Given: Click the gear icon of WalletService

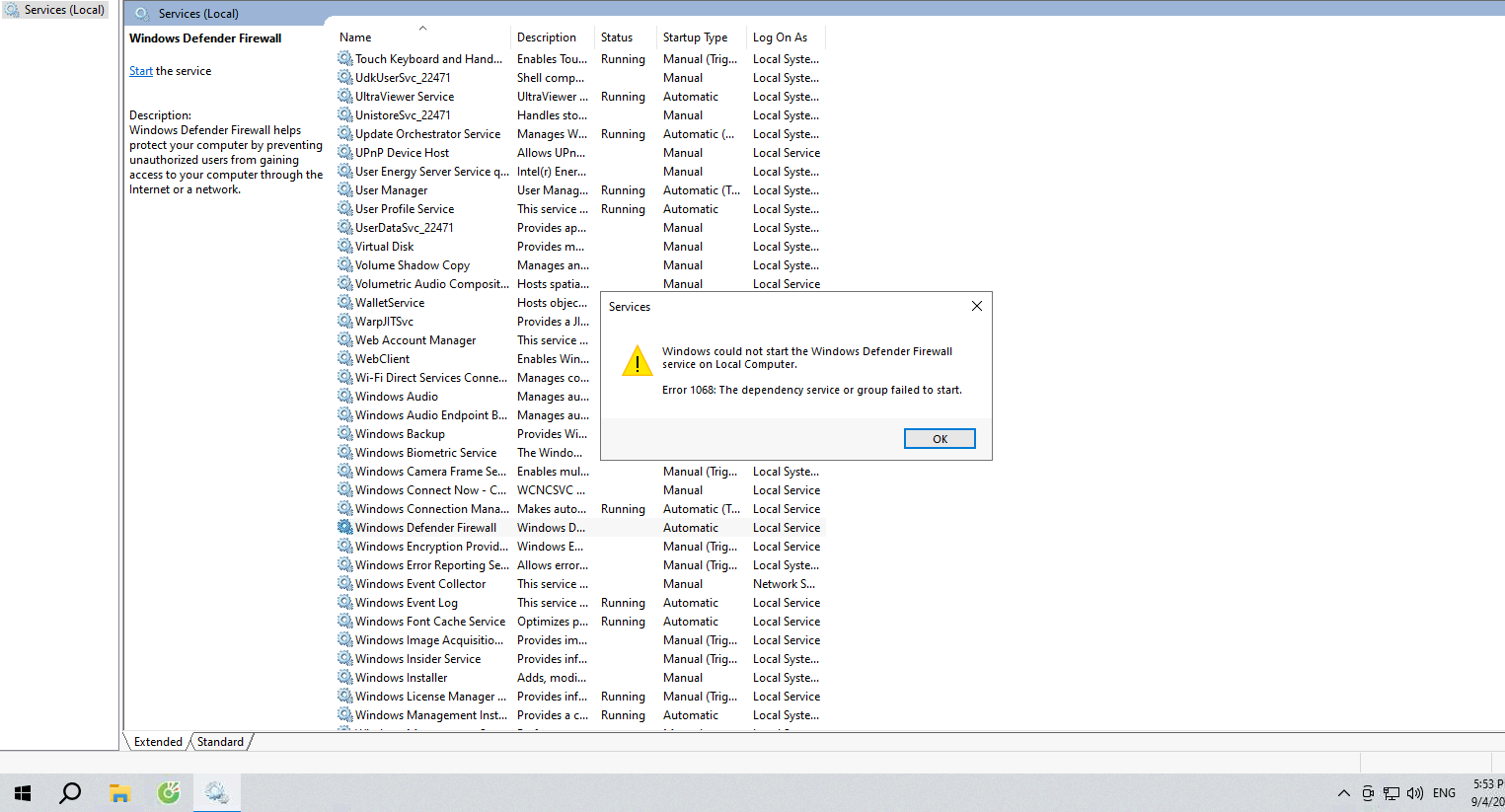Looking at the screenshot, I should pos(345,303).
